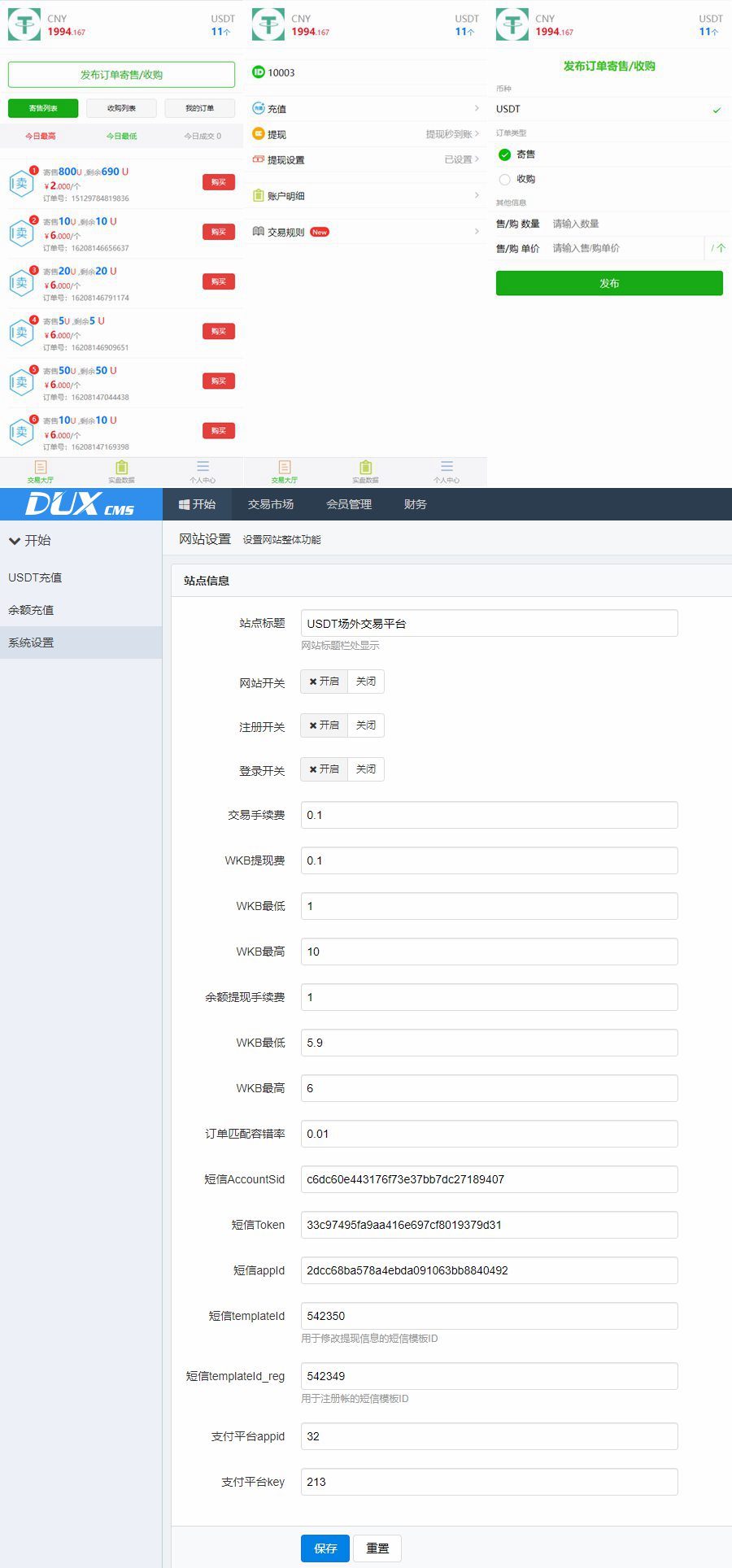Click the 站点标题 input field

tap(489, 624)
